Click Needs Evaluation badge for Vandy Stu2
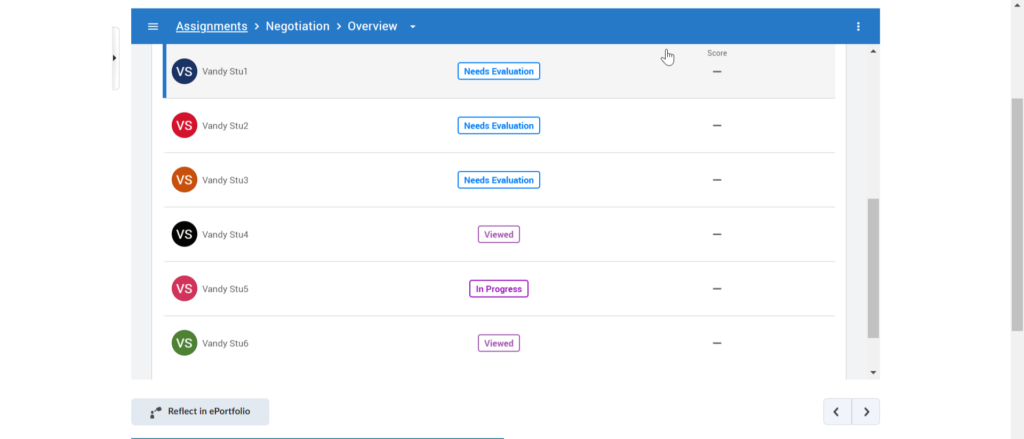 click(499, 126)
